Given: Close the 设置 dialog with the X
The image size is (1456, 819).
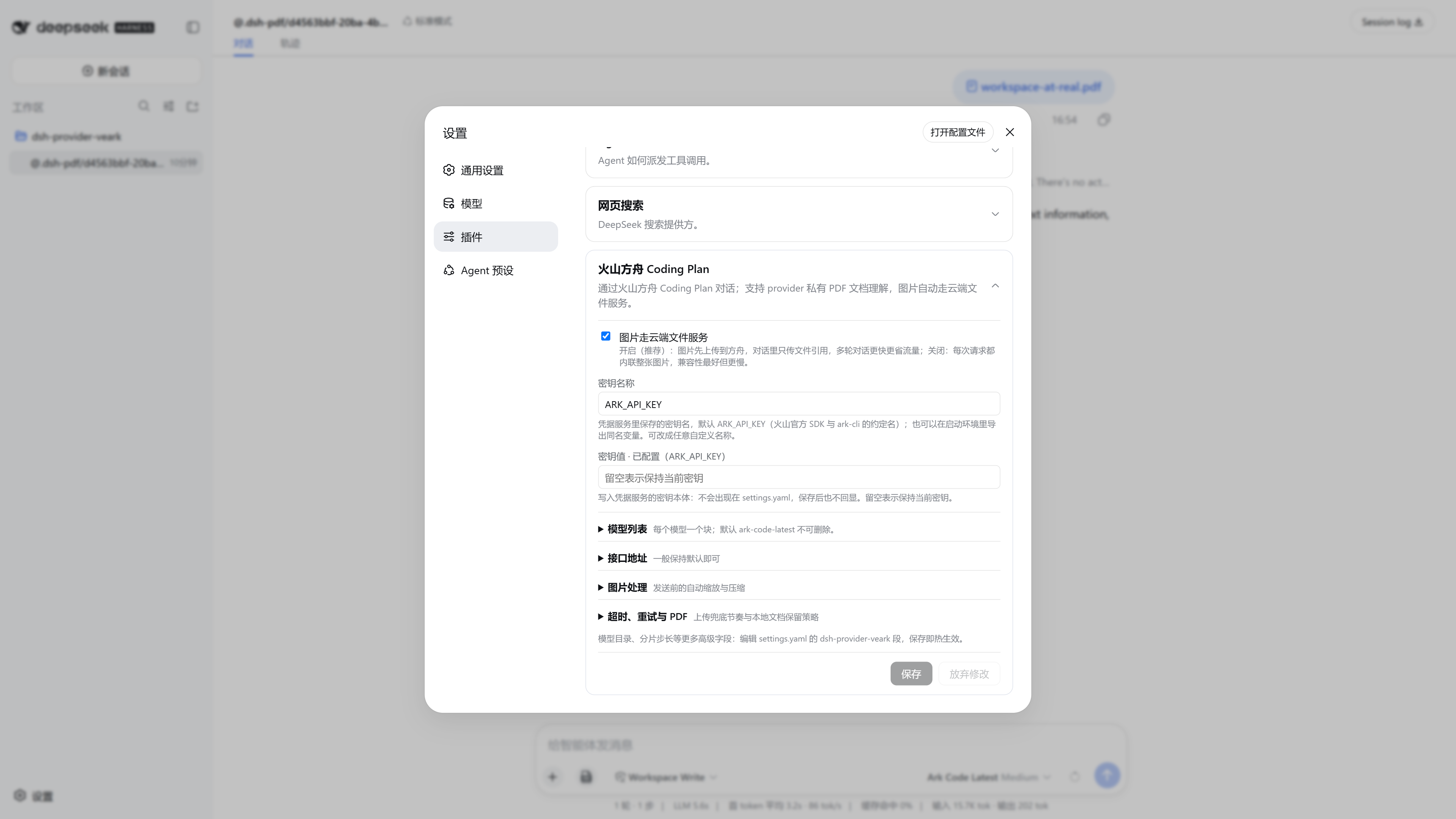Looking at the screenshot, I should coord(1010,132).
